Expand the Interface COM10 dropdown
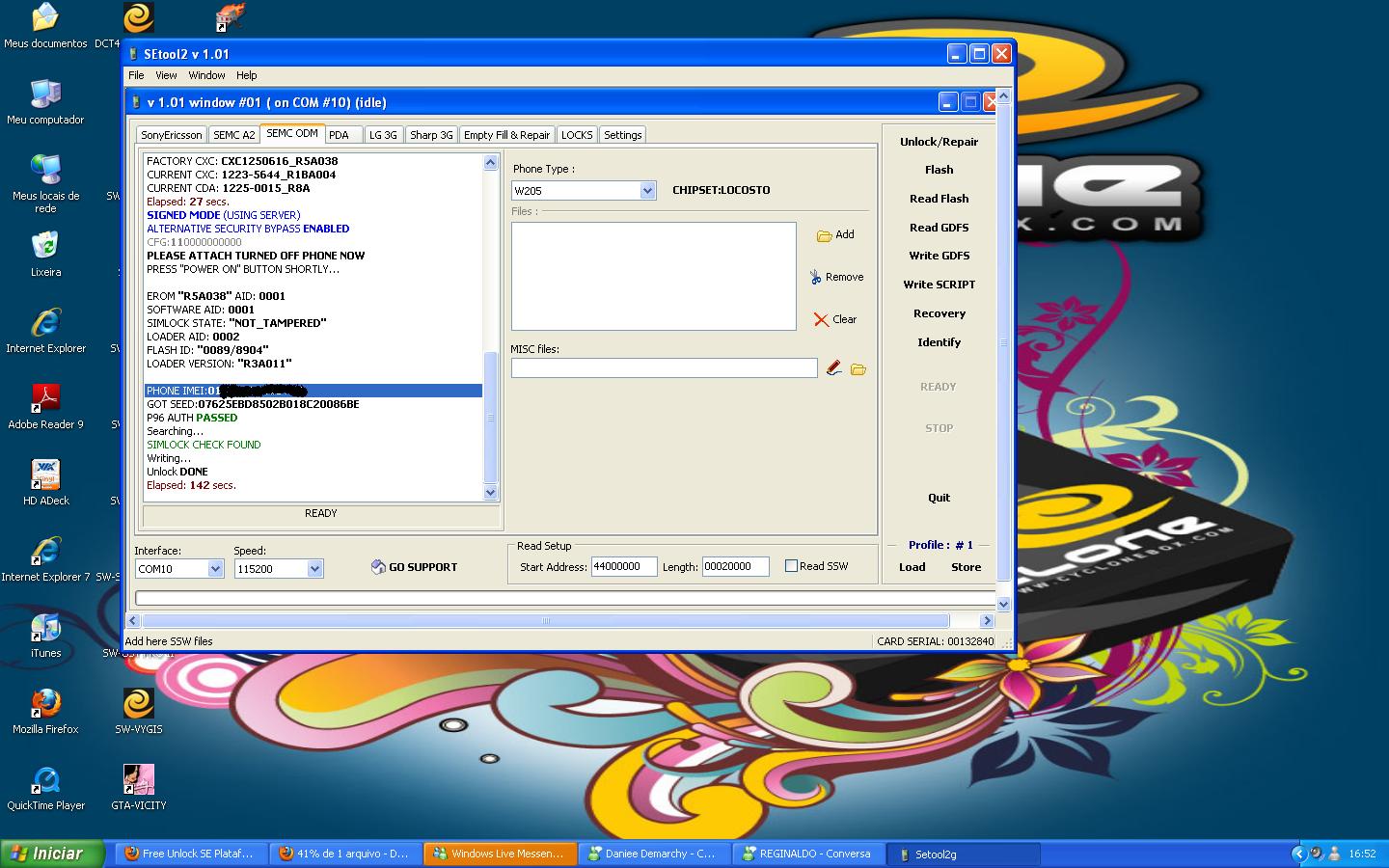The height and width of the screenshot is (868, 1389). (x=215, y=569)
